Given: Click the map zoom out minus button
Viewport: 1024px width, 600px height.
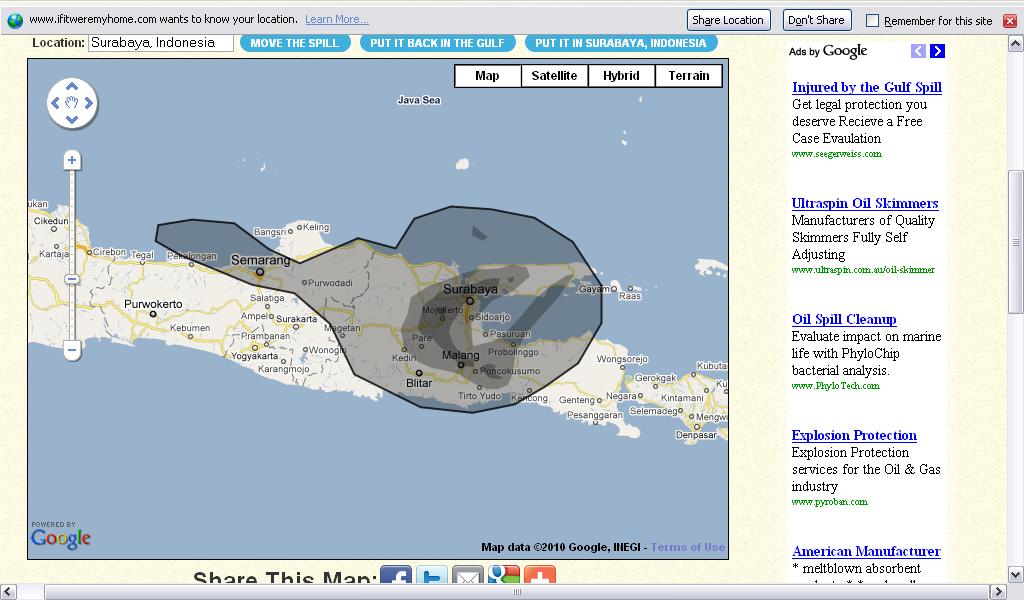Looking at the screenshot, I should [x=72, y=350].
